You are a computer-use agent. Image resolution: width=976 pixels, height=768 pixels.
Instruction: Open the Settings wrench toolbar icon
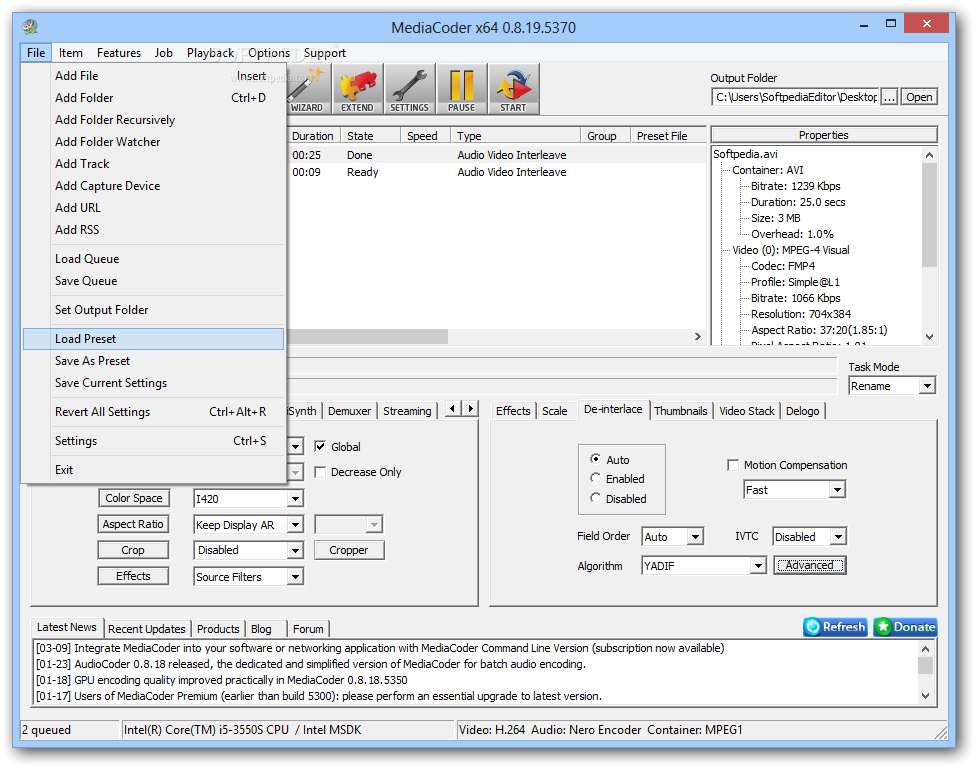(x=409, y=90)
